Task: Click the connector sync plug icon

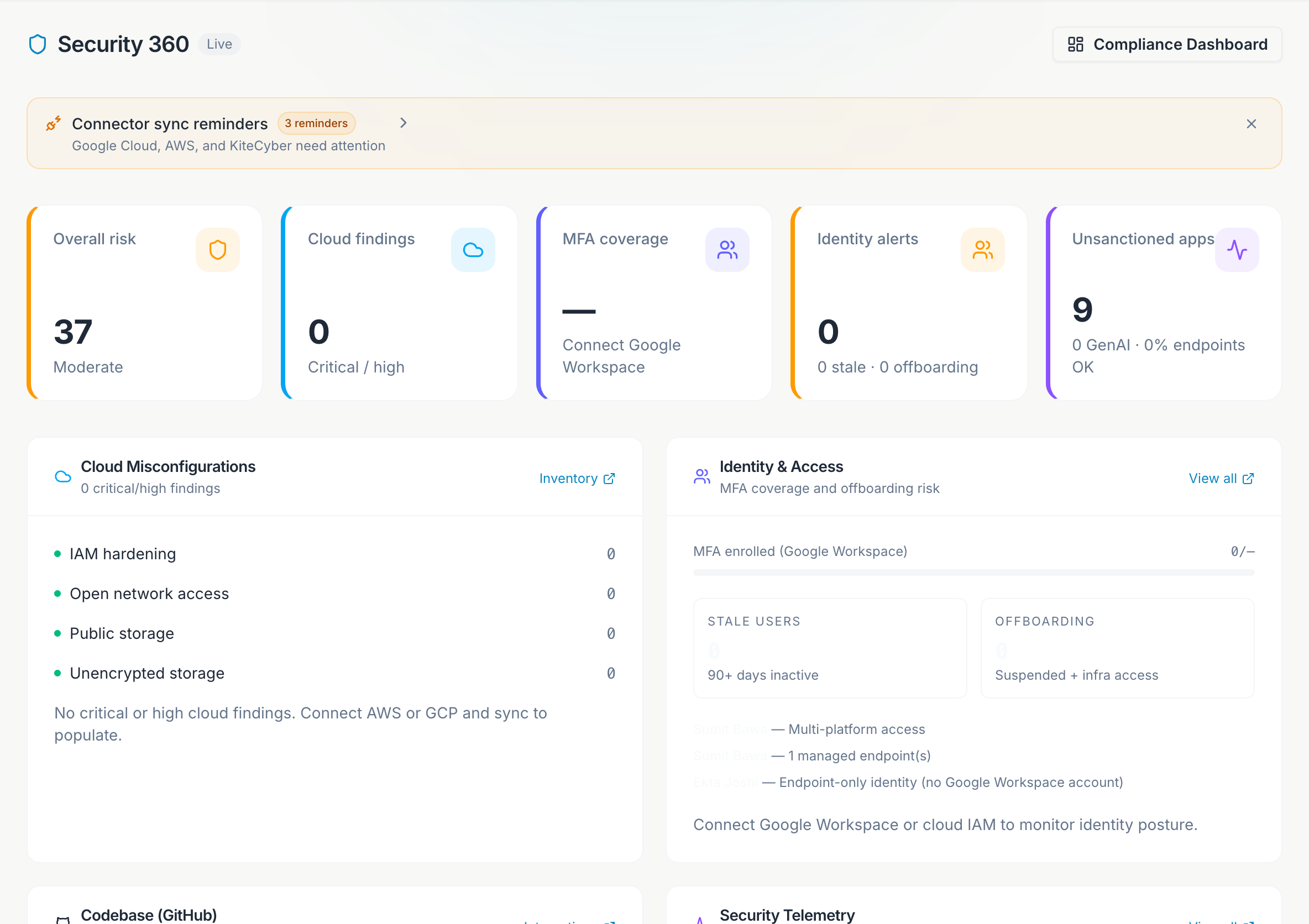Action: pyautogui.click(x=54, y=123)
